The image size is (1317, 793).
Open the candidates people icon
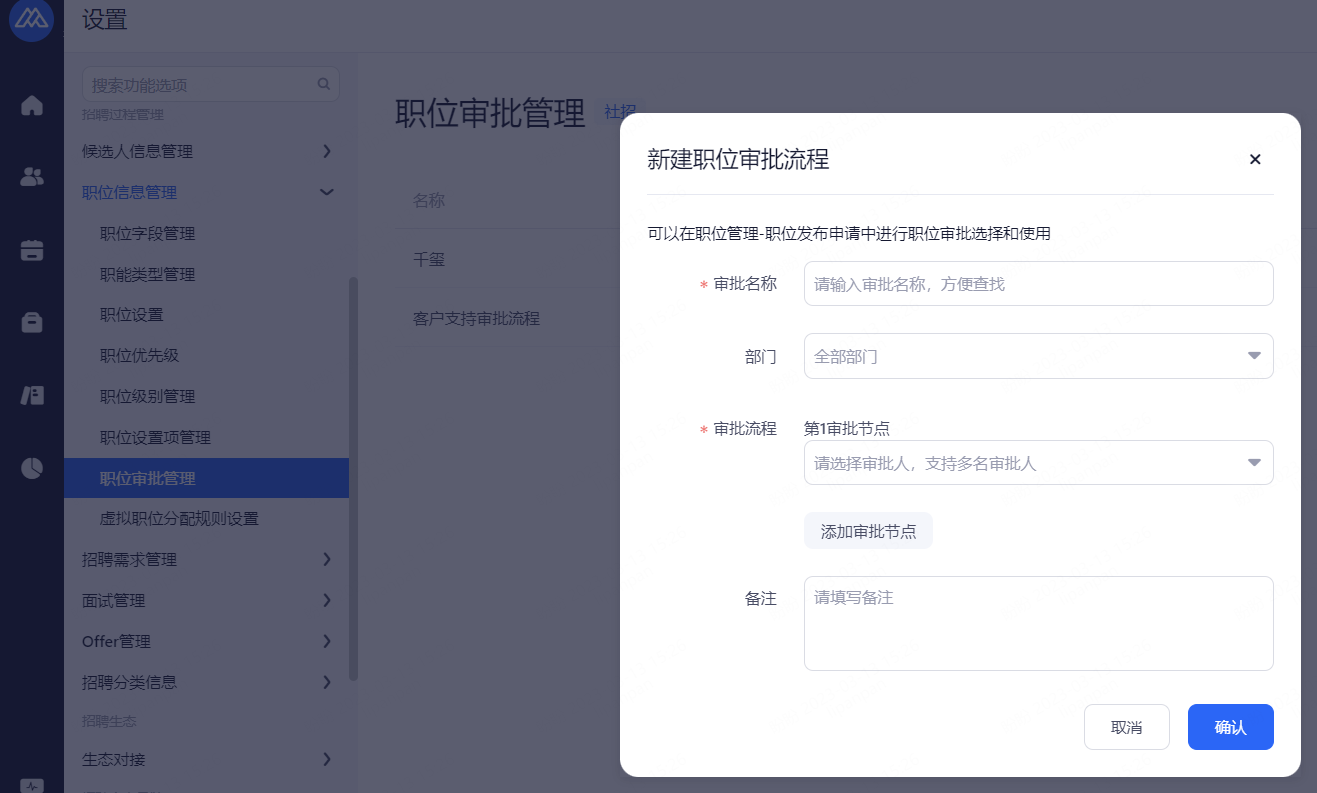click(32, 177)
